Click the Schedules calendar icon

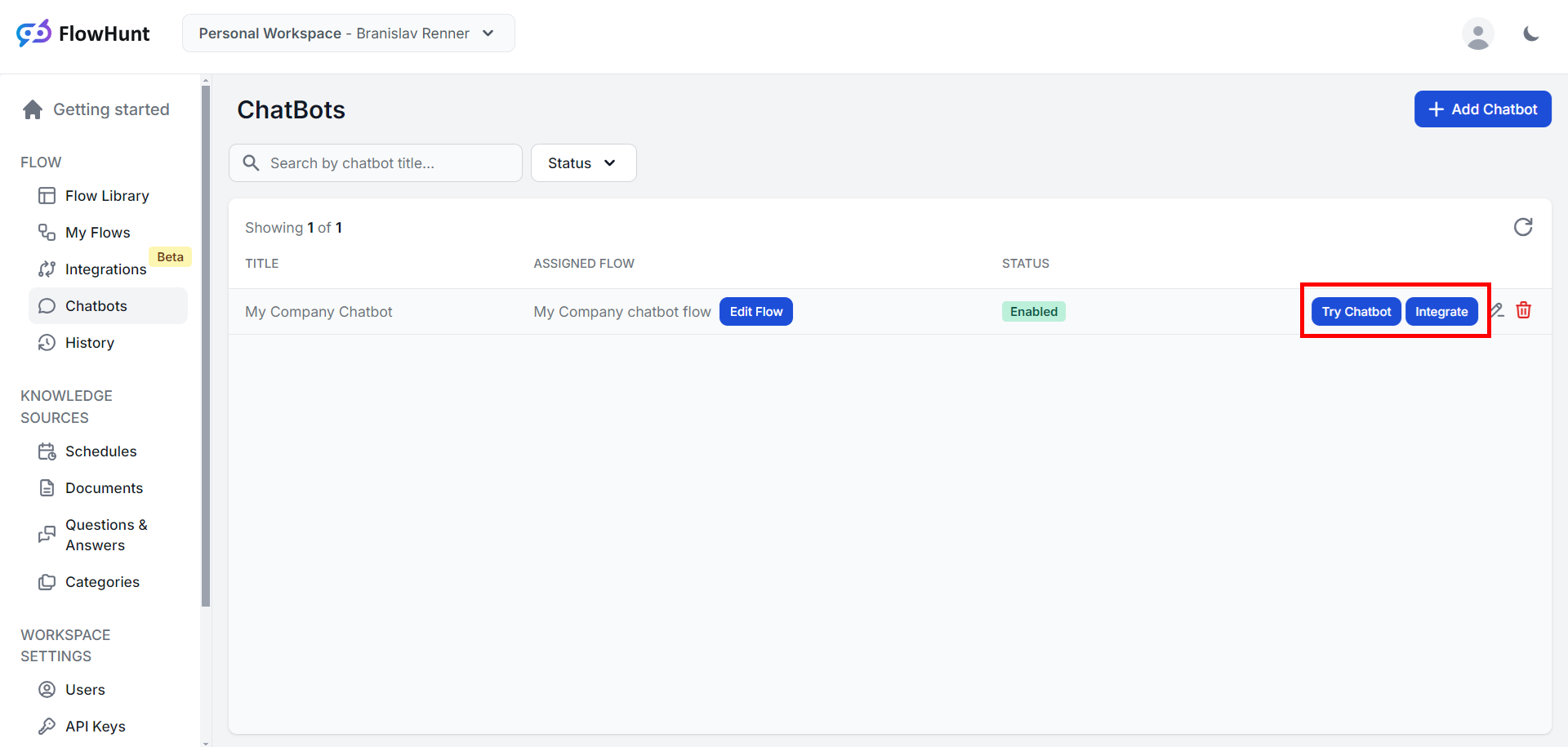[x=47, y=451]
